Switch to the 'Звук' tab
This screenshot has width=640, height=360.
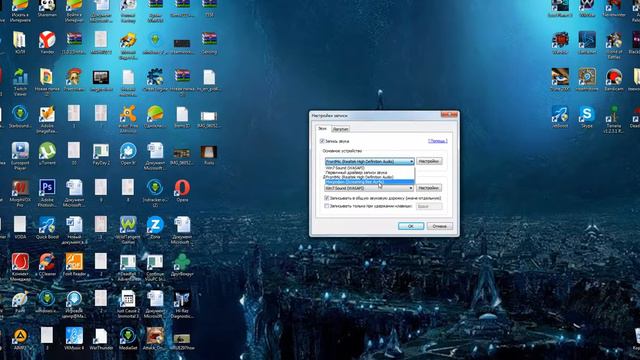[x=322, y=129]
